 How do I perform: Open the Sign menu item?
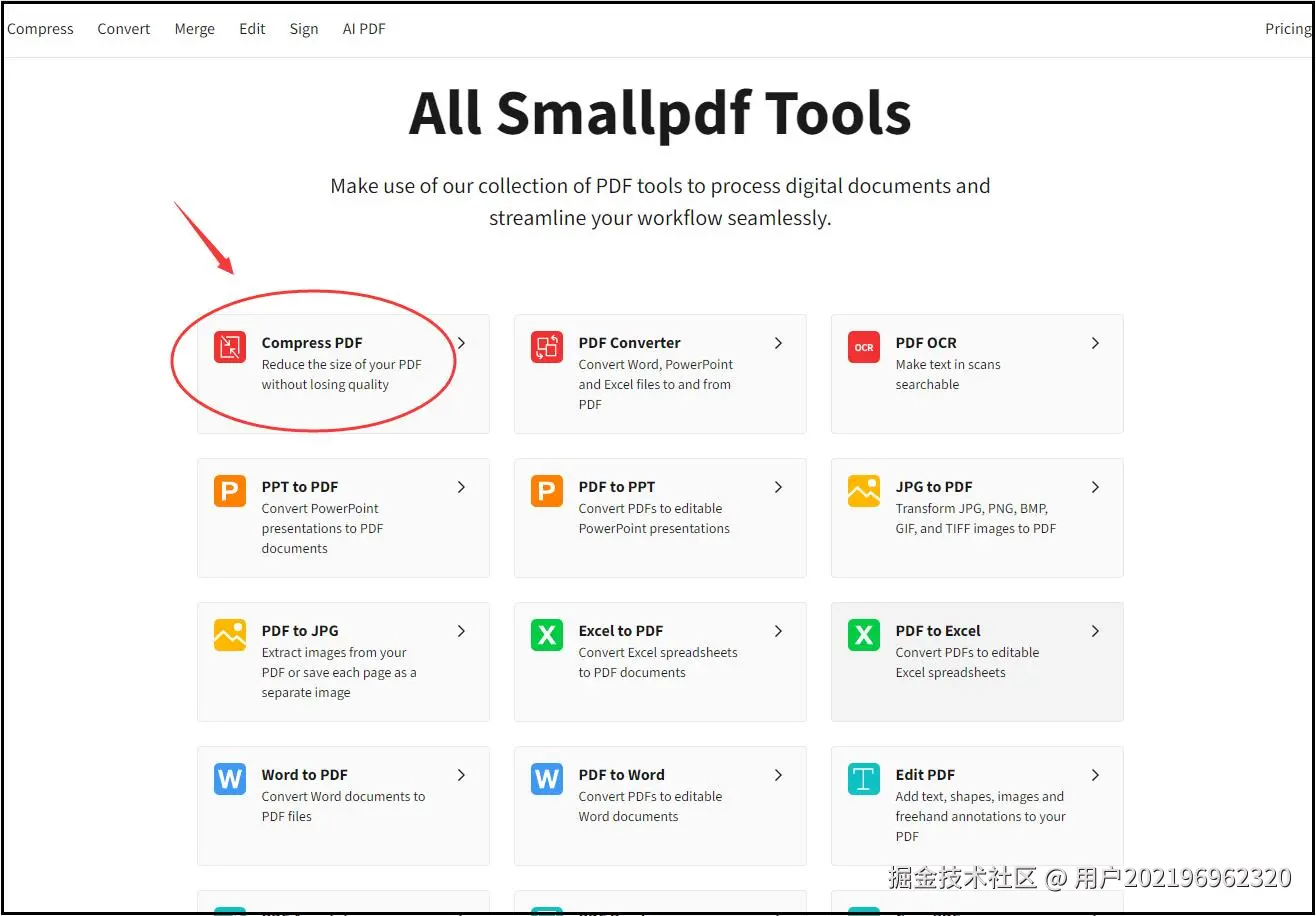304,29
